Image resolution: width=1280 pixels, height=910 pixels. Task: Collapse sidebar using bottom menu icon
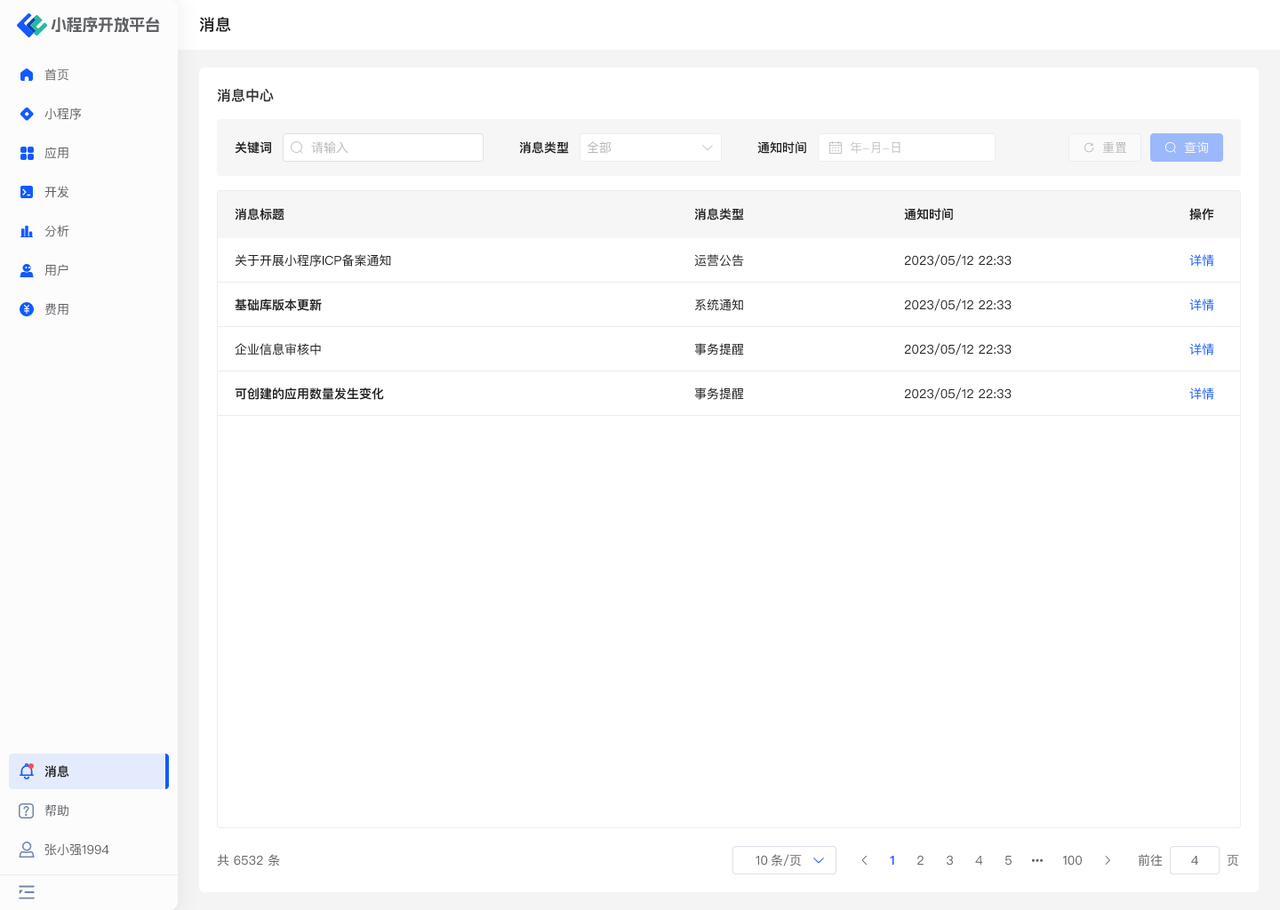[27, 892]
